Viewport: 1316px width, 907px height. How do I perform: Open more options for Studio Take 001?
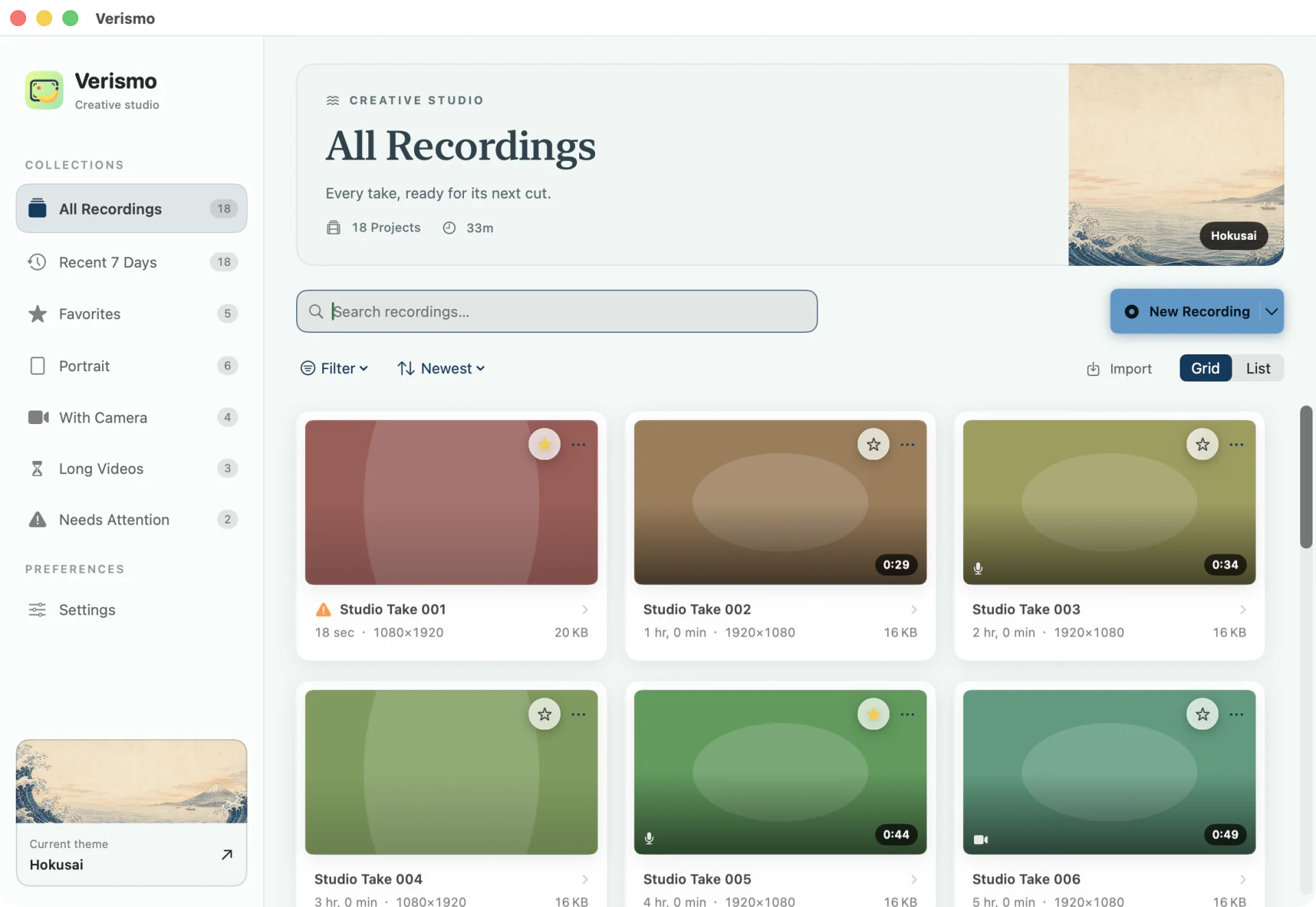(578, 445)
